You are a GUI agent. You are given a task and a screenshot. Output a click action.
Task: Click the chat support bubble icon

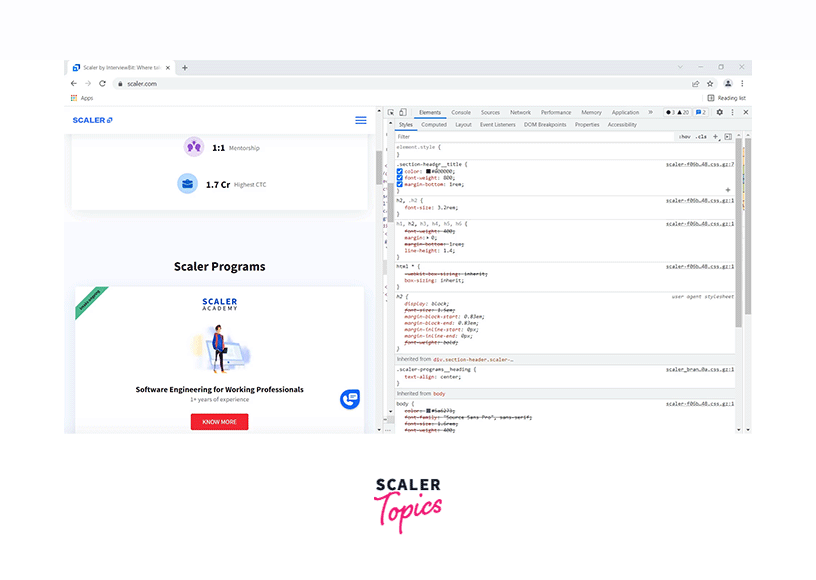click(350, 398)
